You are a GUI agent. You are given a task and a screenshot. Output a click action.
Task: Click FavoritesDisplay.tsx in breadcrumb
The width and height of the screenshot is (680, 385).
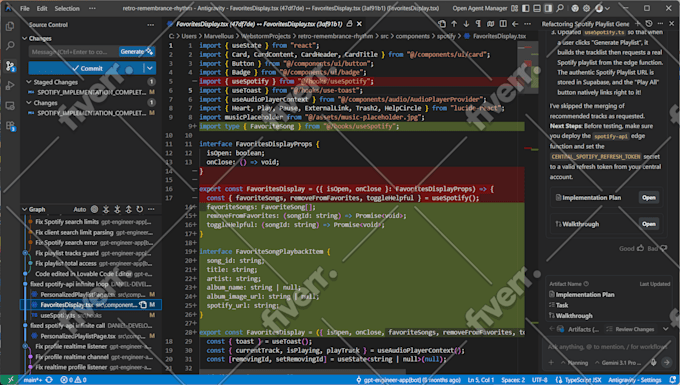[x=499, y=36]
